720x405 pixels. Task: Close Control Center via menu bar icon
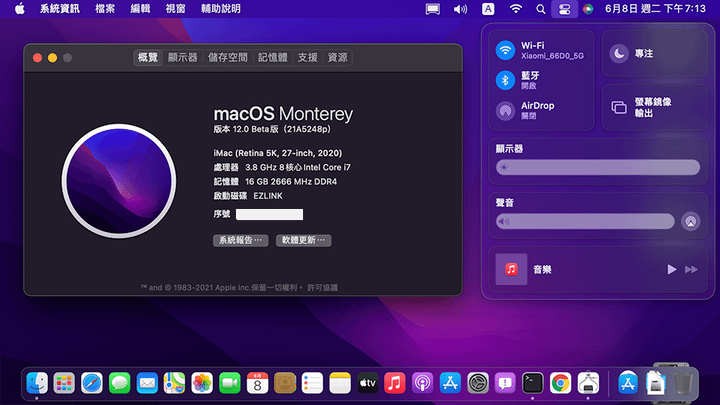coord(564,9)
